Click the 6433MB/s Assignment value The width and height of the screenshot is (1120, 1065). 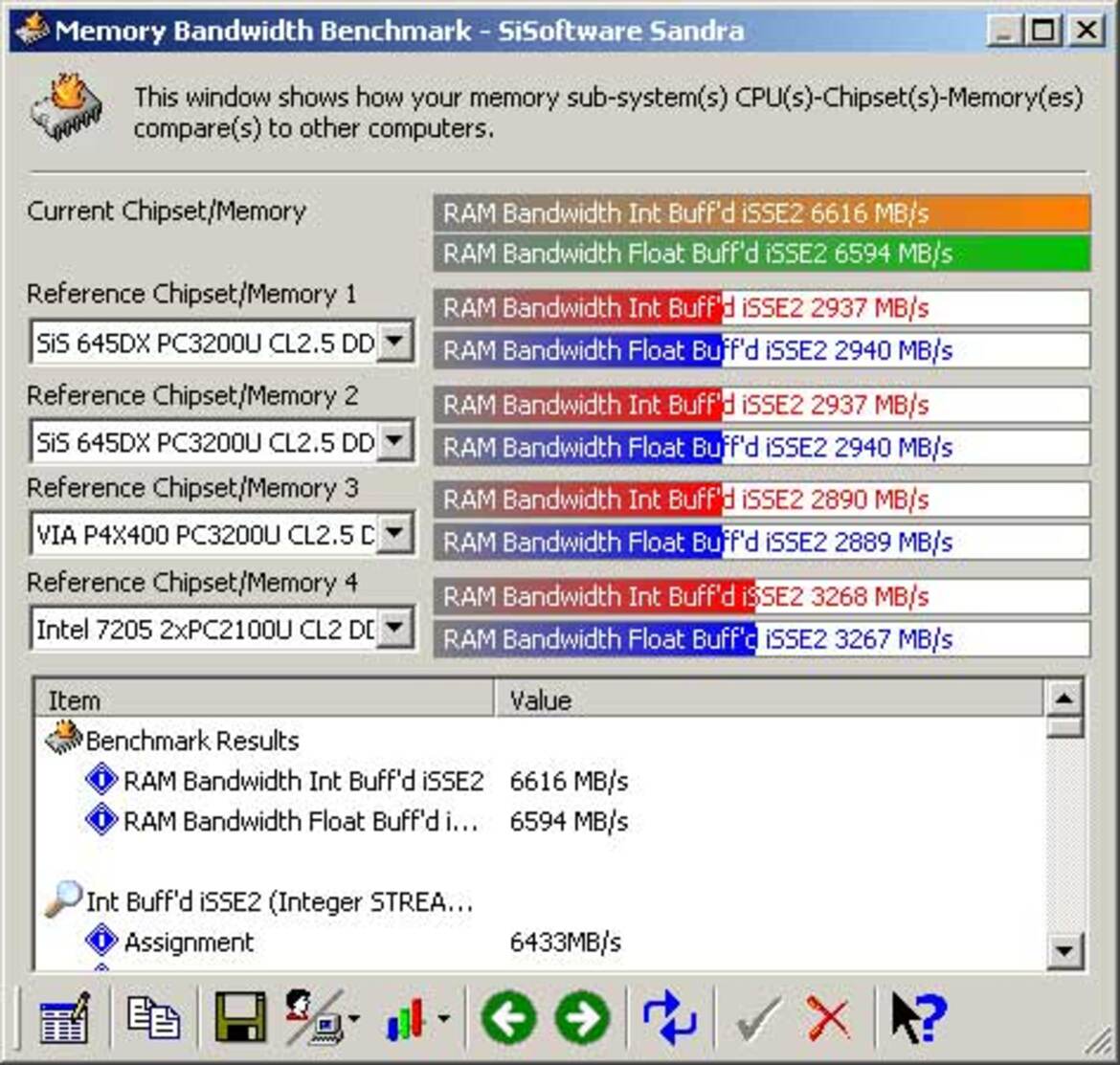pos(565,943)
